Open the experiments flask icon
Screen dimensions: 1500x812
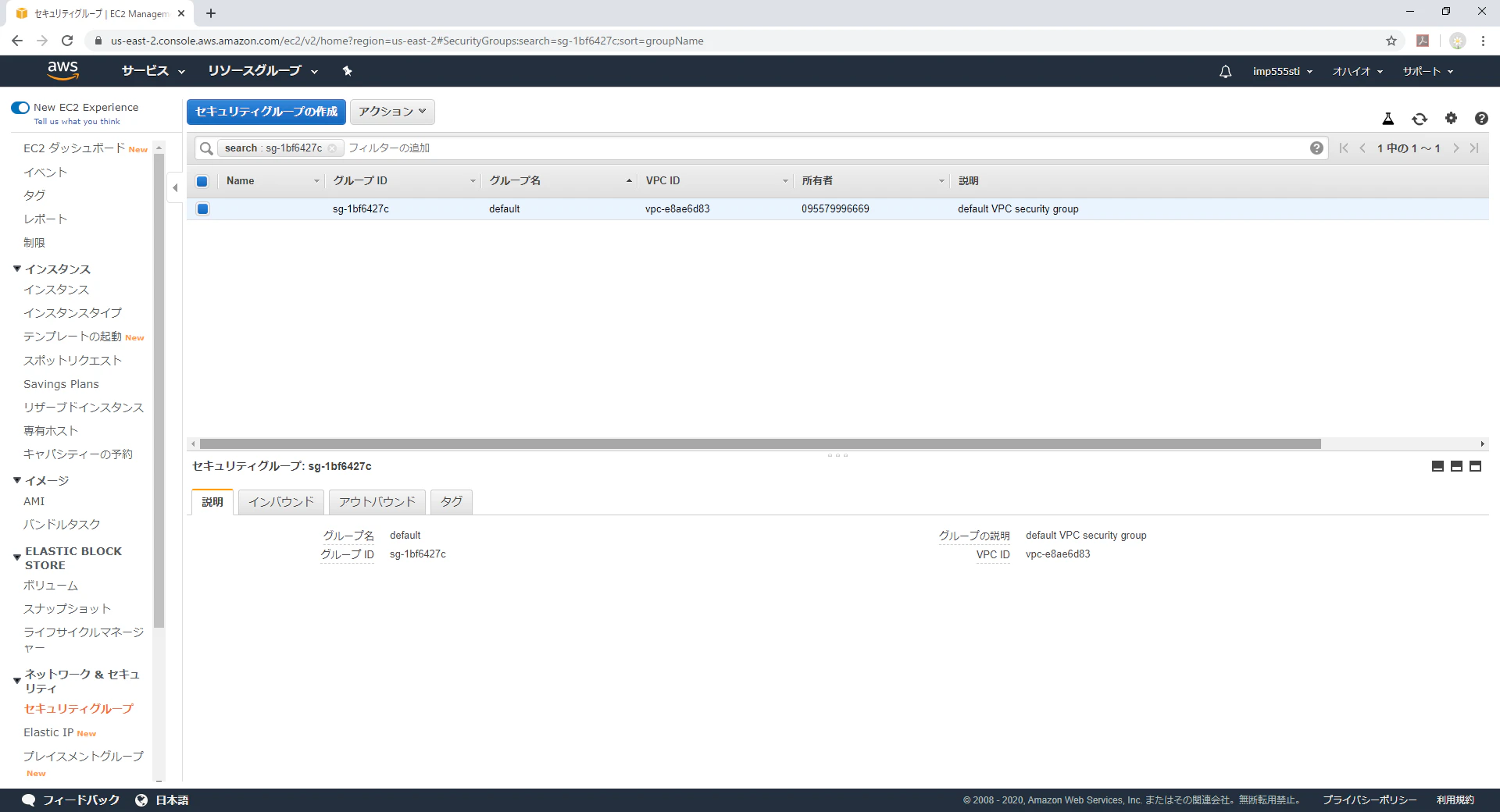(x=1388, y=119)
